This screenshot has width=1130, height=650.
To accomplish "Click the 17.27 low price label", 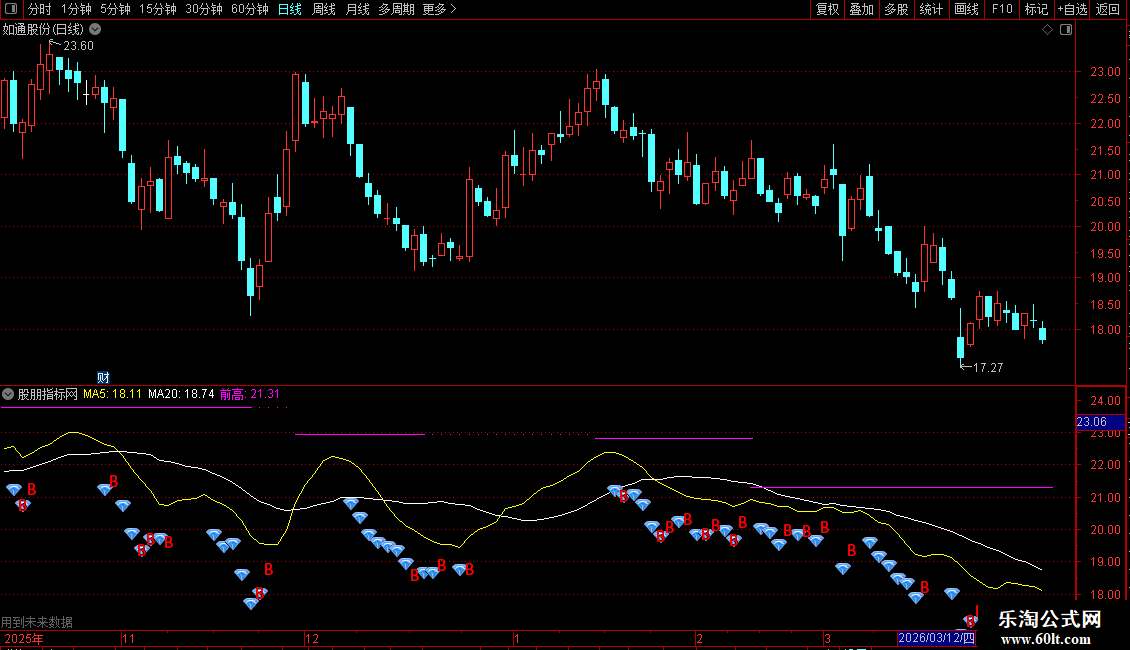I will tap(988, 368).
